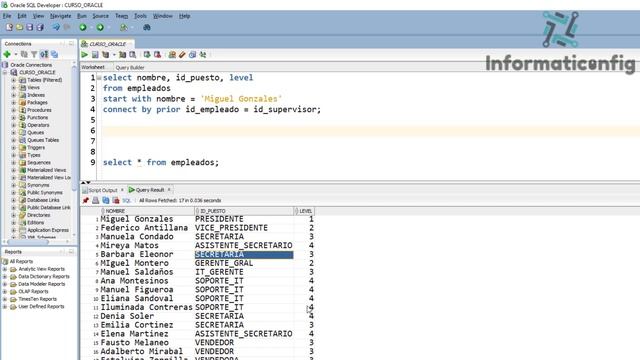Screen dimensions: 640x360
Task: Click the Save icon in main toolbar
Action: (x=29, y=27)
